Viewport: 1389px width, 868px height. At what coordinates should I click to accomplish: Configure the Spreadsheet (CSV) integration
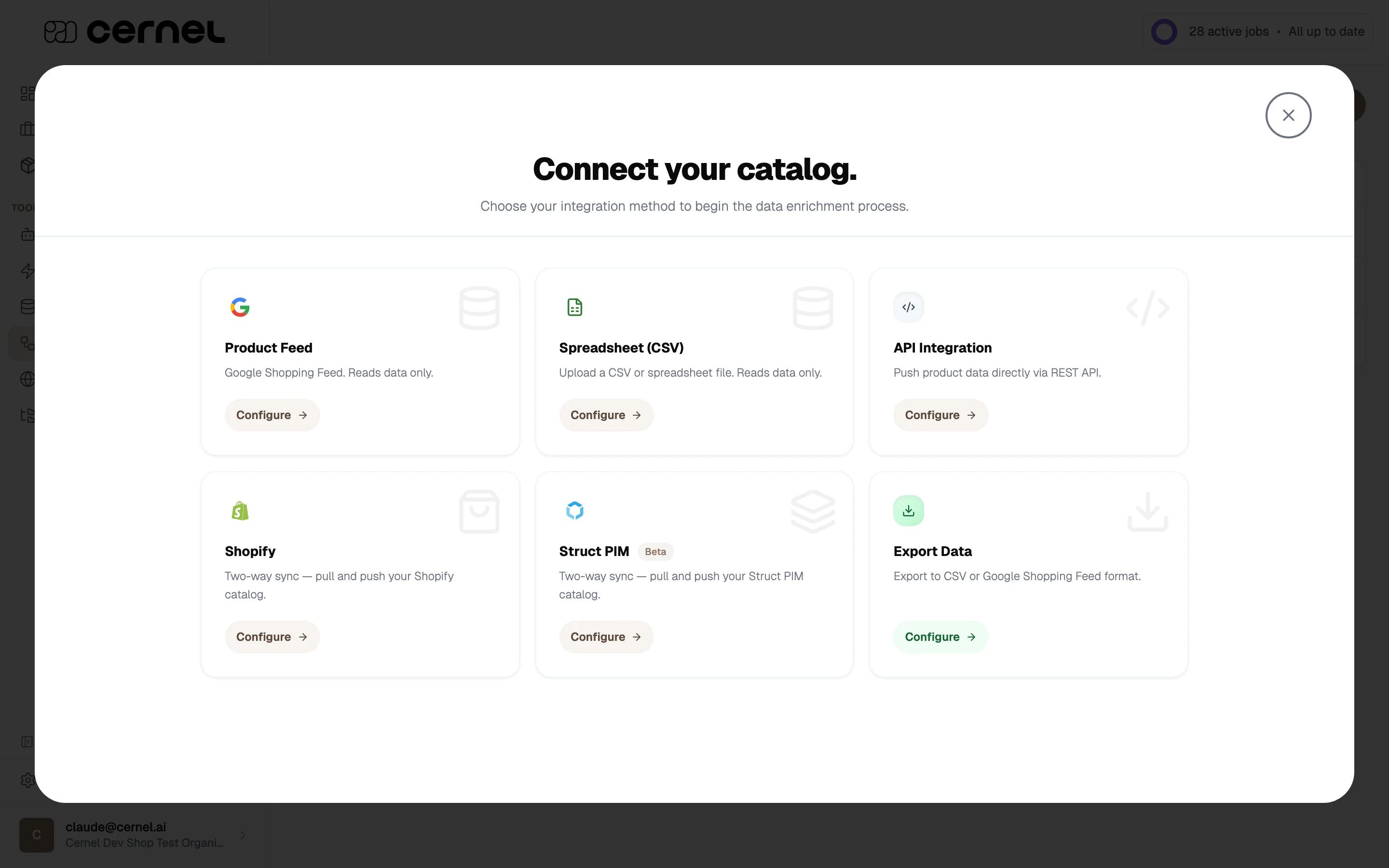[606, 415]
